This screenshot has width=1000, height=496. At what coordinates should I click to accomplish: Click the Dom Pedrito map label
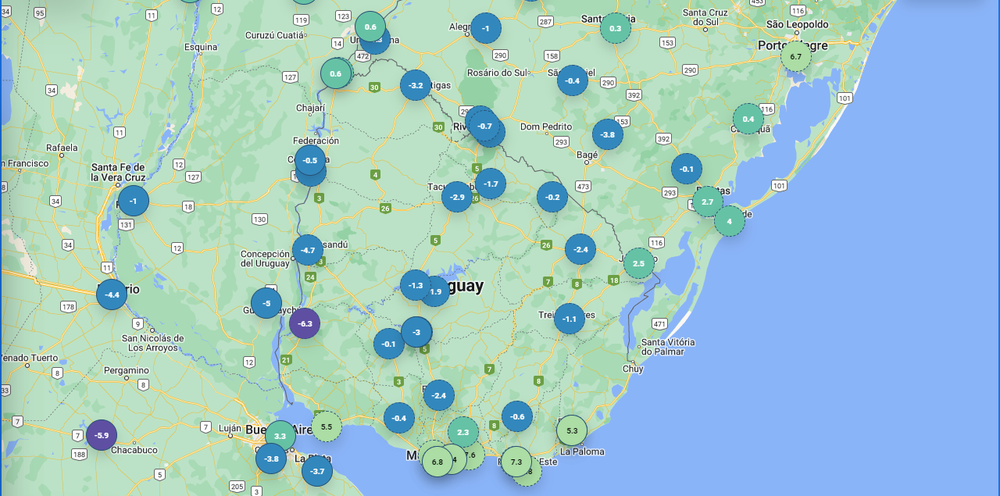coord(545,127)
